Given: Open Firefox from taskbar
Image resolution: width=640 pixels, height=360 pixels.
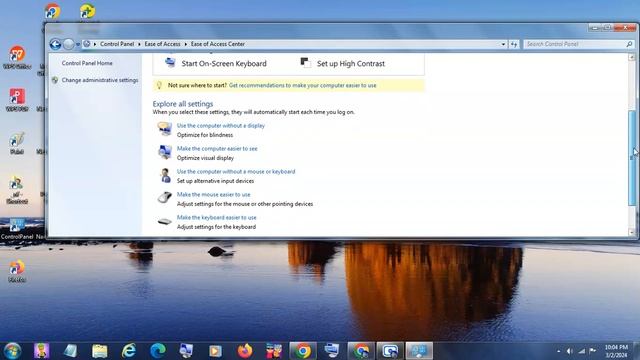Looking at the screenshot, I should pyautogui.click(x=245, y=351).
